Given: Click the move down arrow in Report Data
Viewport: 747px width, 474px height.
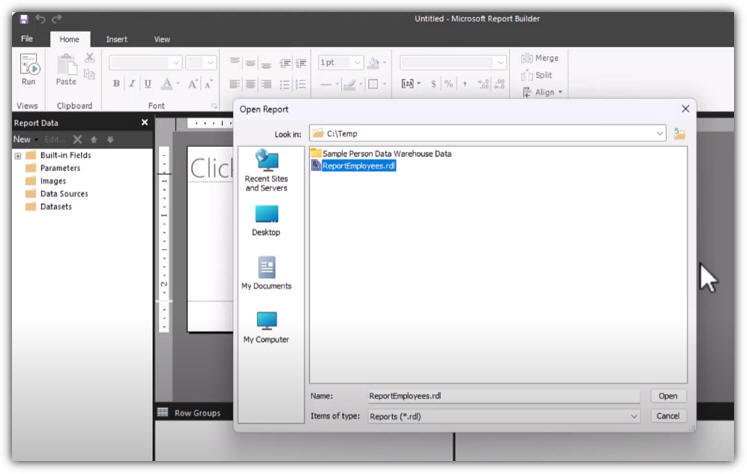Looking at the screenshot, I should (110, 140).
